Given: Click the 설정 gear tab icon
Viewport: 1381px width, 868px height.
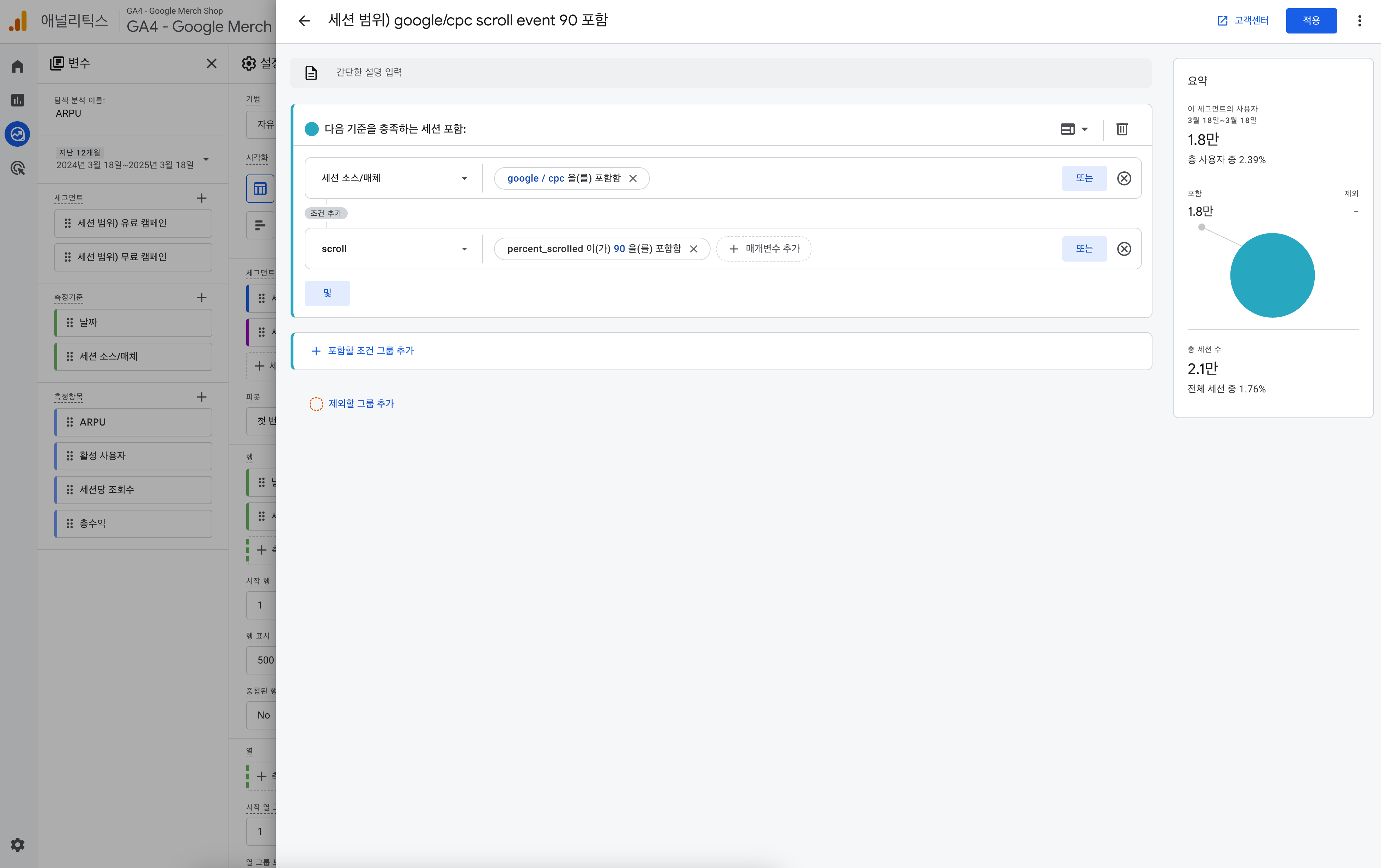Looking at the screenshot, I should pos(249,63).
